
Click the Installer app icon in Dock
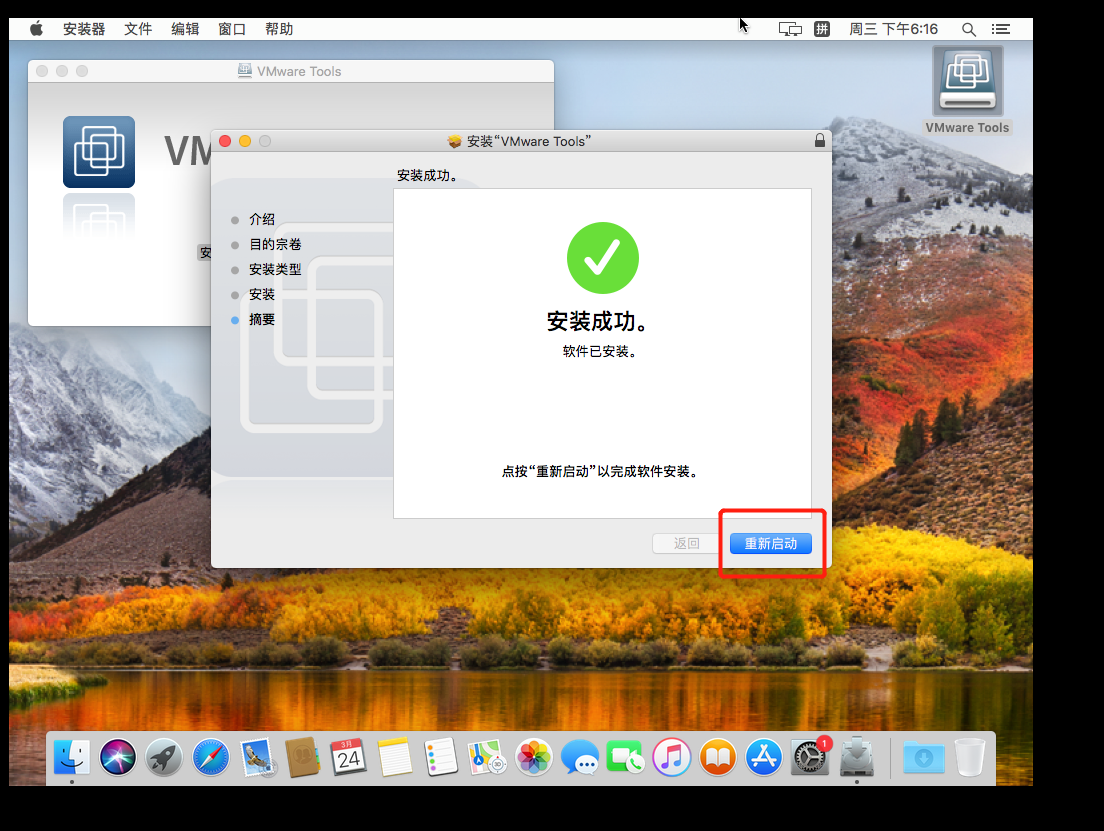click(x=857, y=756)
